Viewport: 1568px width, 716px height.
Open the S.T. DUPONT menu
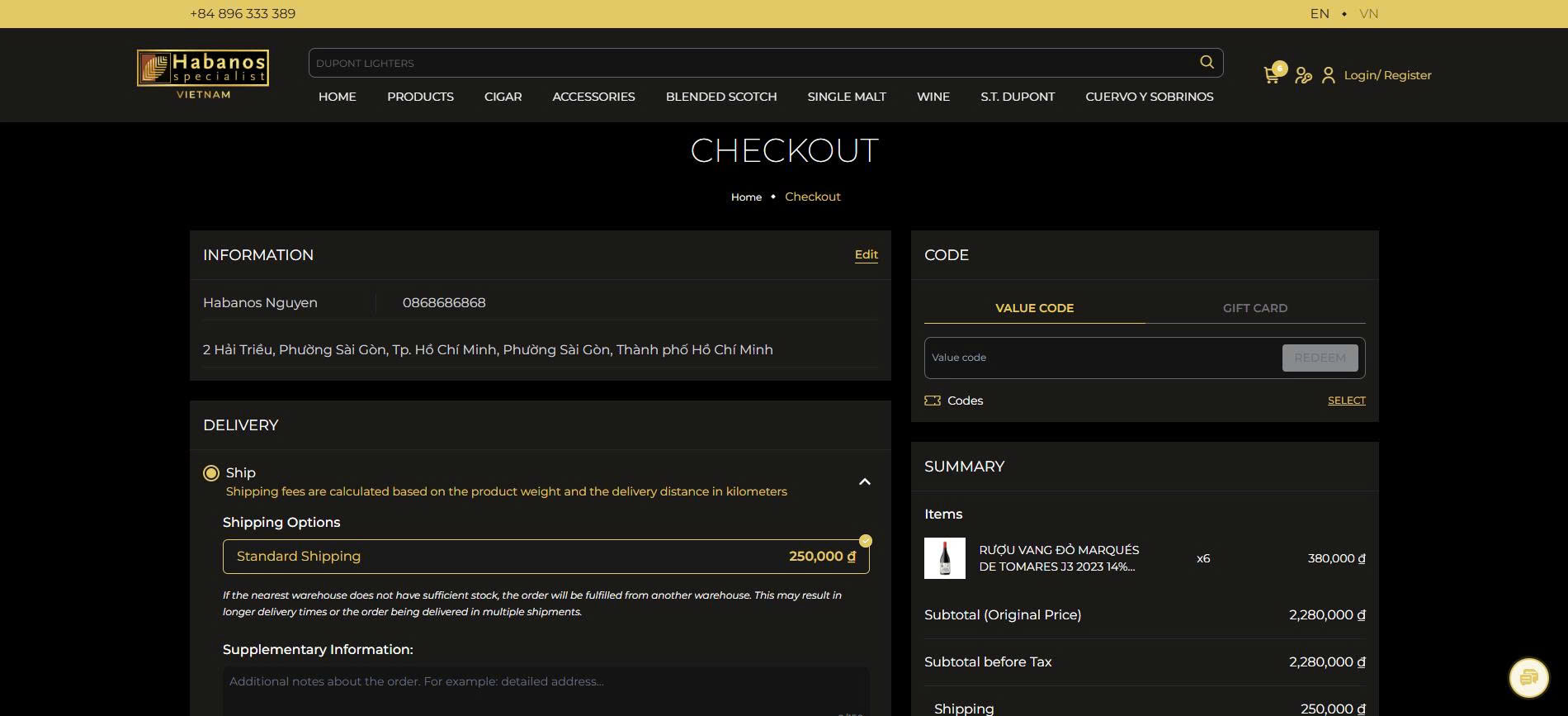1018,97
